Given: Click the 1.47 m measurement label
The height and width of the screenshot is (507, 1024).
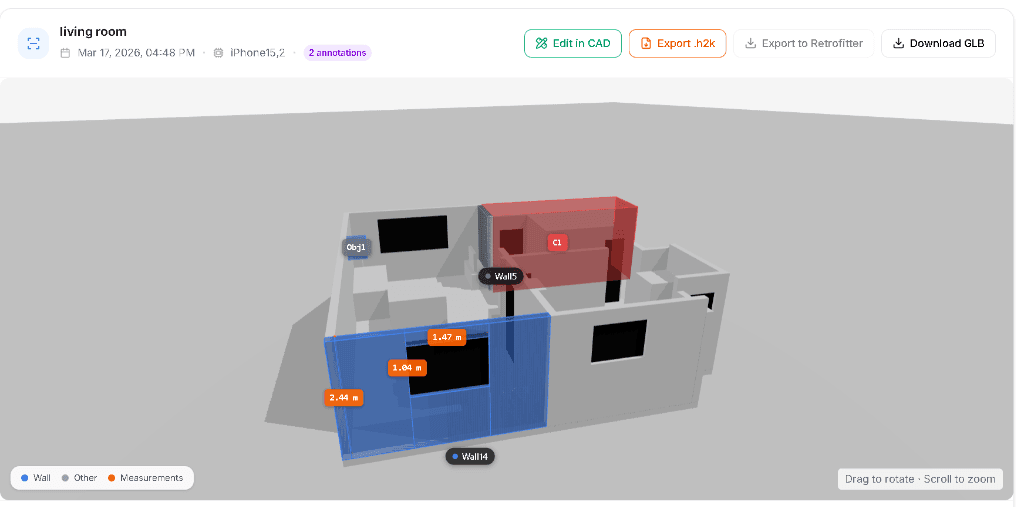Looking at the screenshot, I should [x=447, y=338].
